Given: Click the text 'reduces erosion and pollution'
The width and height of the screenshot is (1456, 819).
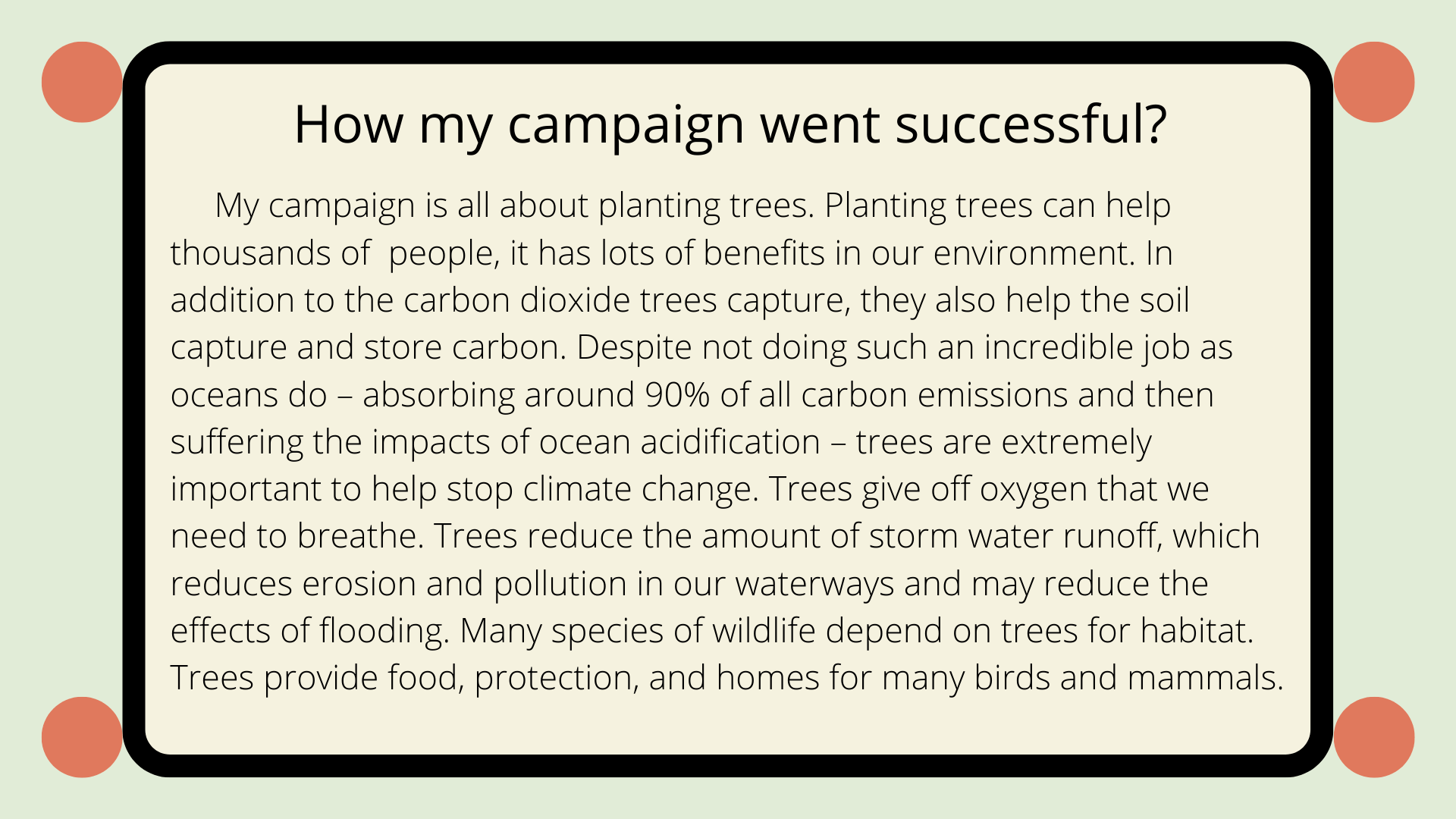Looking at the screenshot, I should coord(399,584).
